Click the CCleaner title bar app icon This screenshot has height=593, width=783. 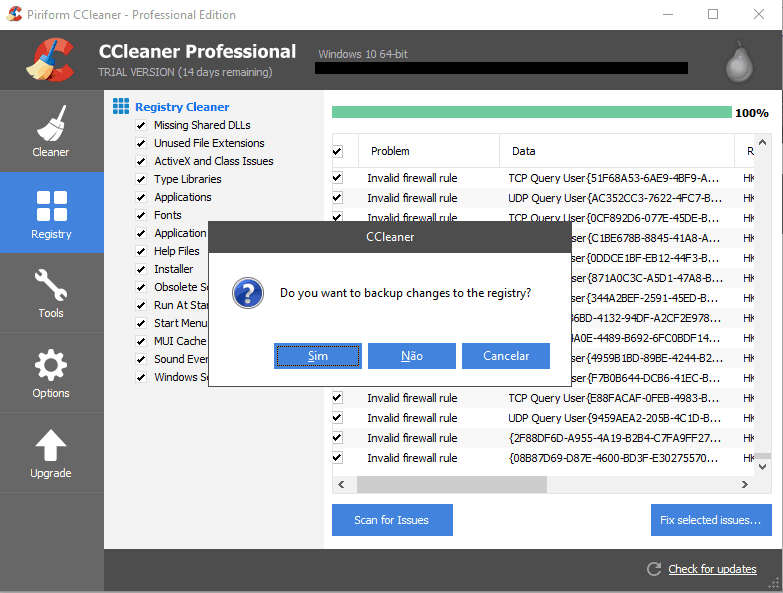point(14,14)
